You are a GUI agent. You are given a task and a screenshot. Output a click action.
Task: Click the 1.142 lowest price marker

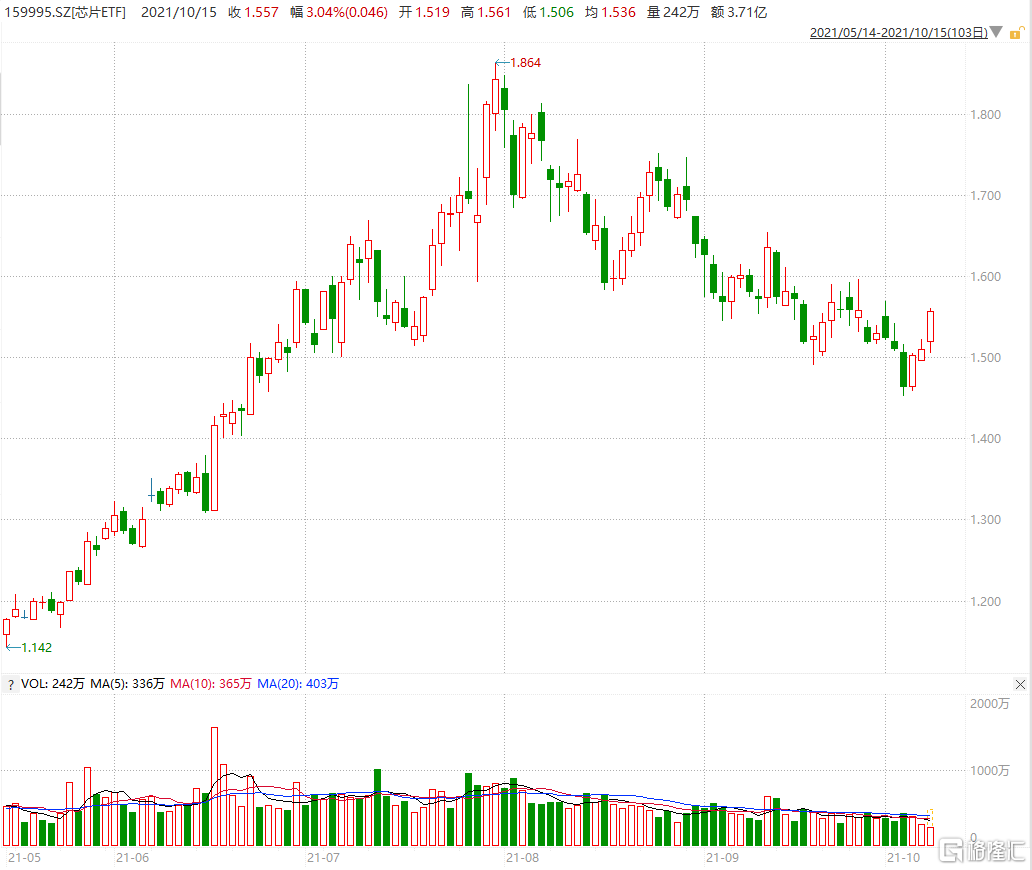point(35,647)
